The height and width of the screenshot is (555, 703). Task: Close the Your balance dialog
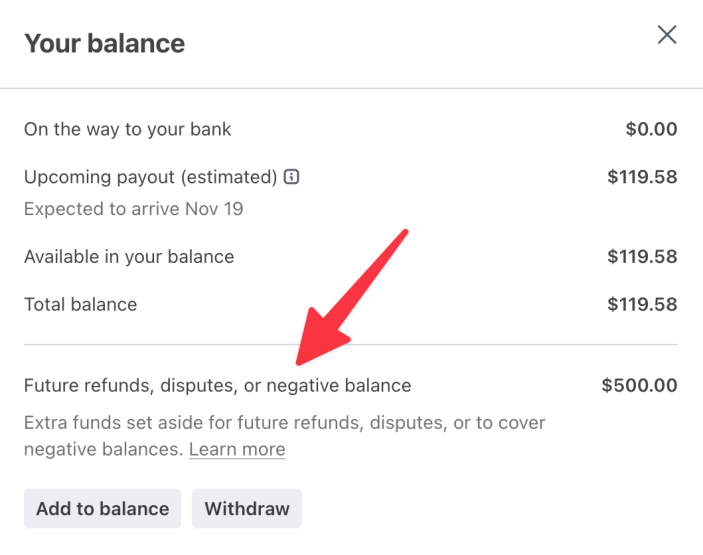[667, 35]
